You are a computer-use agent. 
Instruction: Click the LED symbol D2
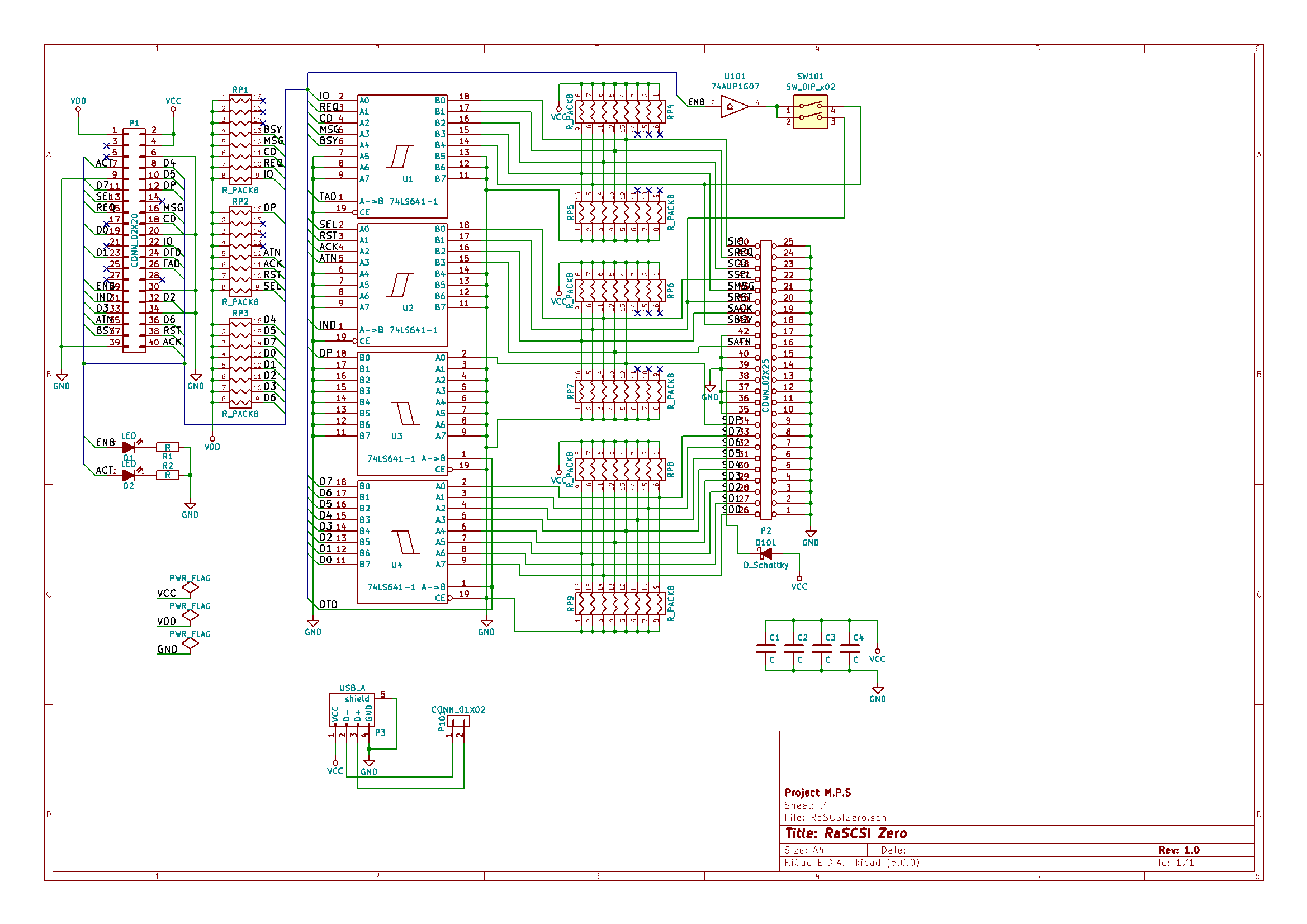pos(129,475)
